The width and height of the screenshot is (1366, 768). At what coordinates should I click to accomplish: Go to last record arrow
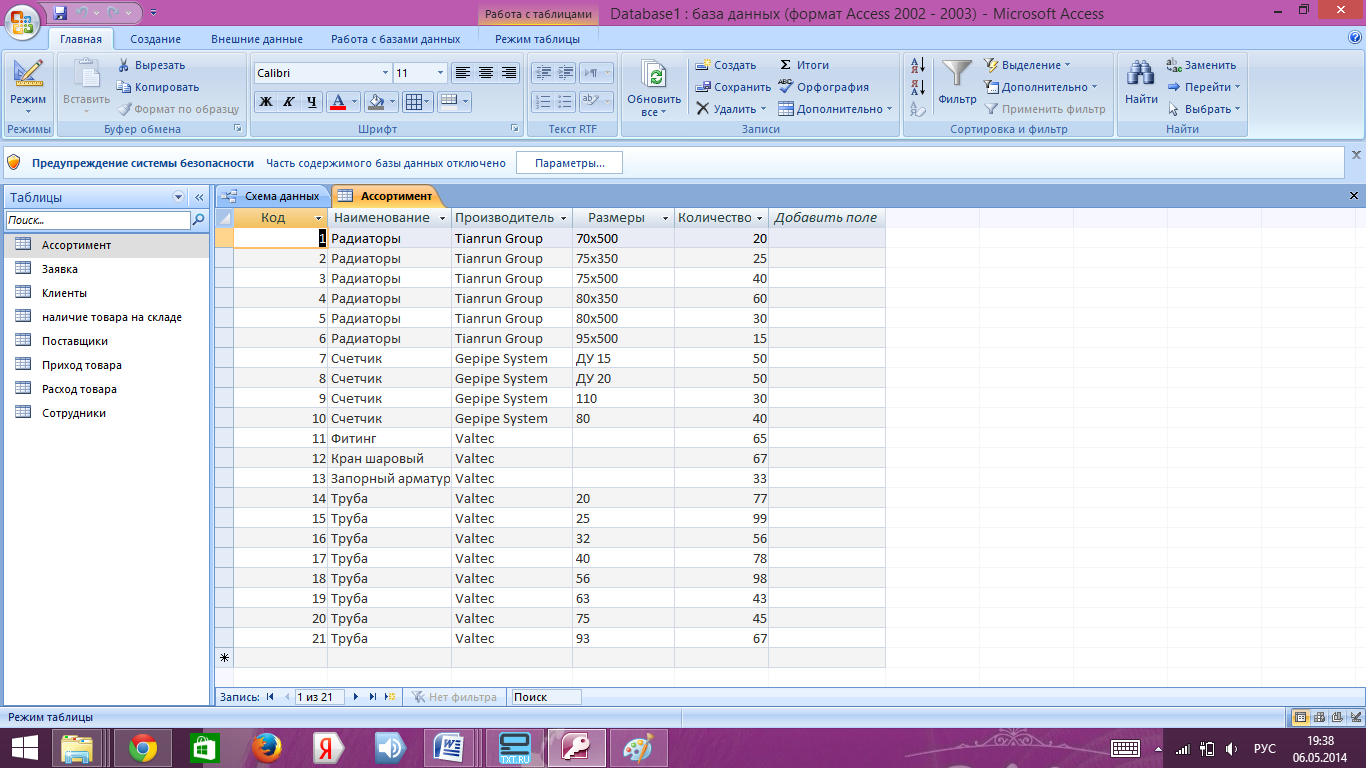click(373, 697)
